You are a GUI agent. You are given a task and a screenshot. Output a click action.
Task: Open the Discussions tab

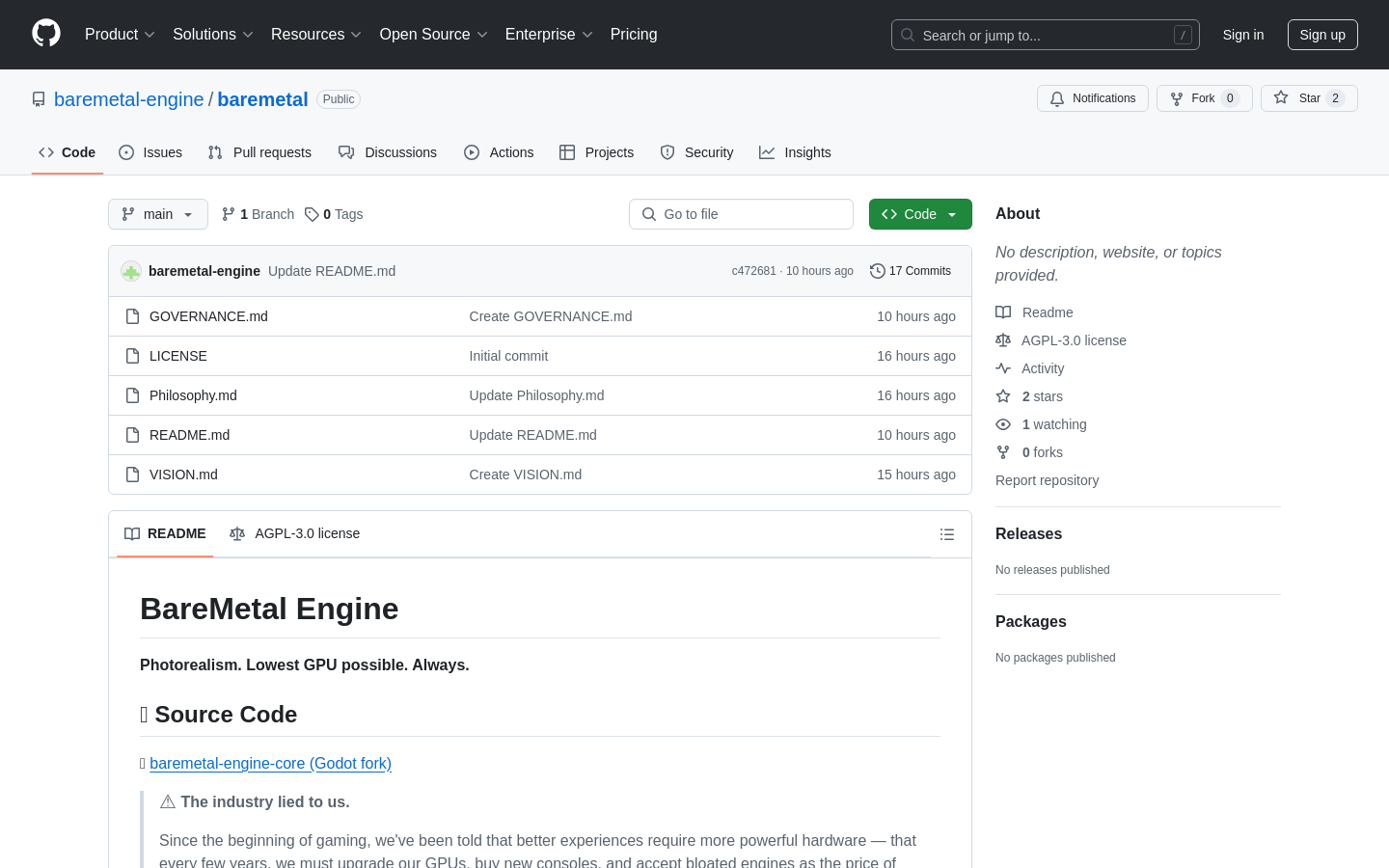click(x=388, y=152)
